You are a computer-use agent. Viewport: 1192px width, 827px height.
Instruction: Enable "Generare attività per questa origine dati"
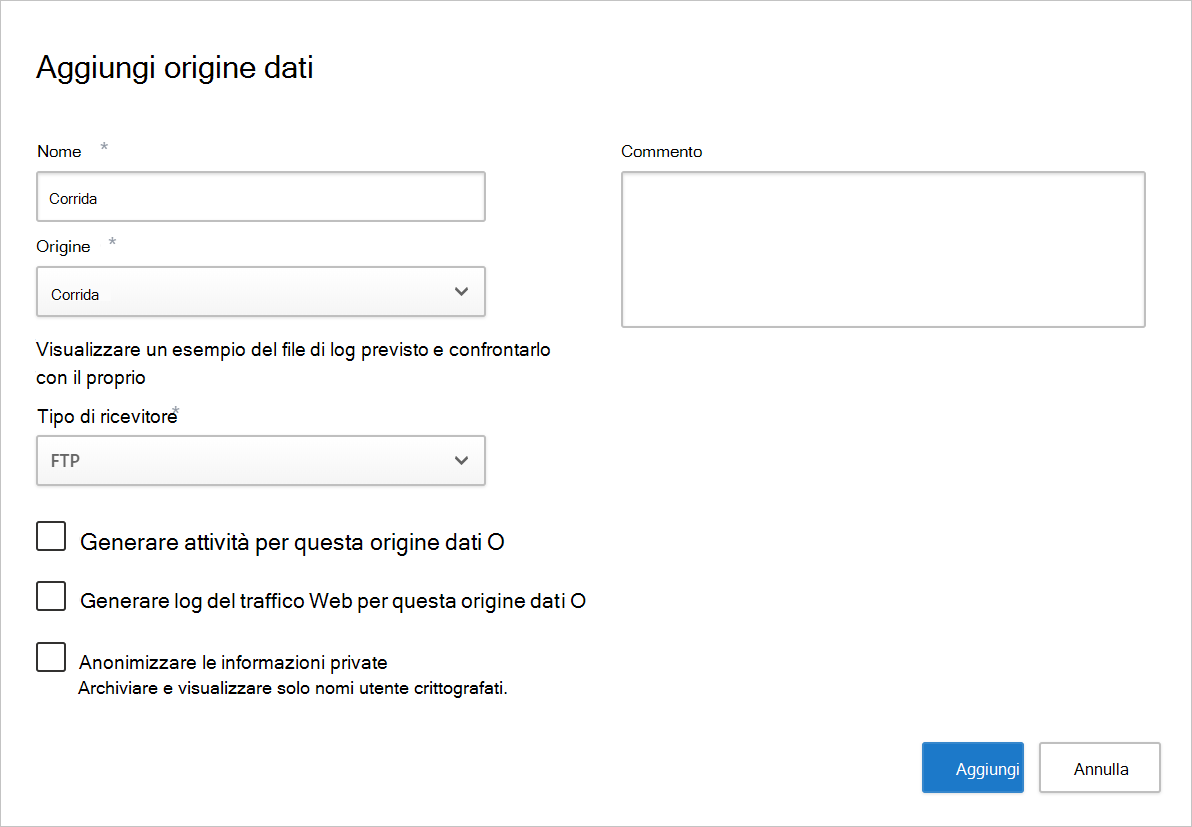(51, 536)
